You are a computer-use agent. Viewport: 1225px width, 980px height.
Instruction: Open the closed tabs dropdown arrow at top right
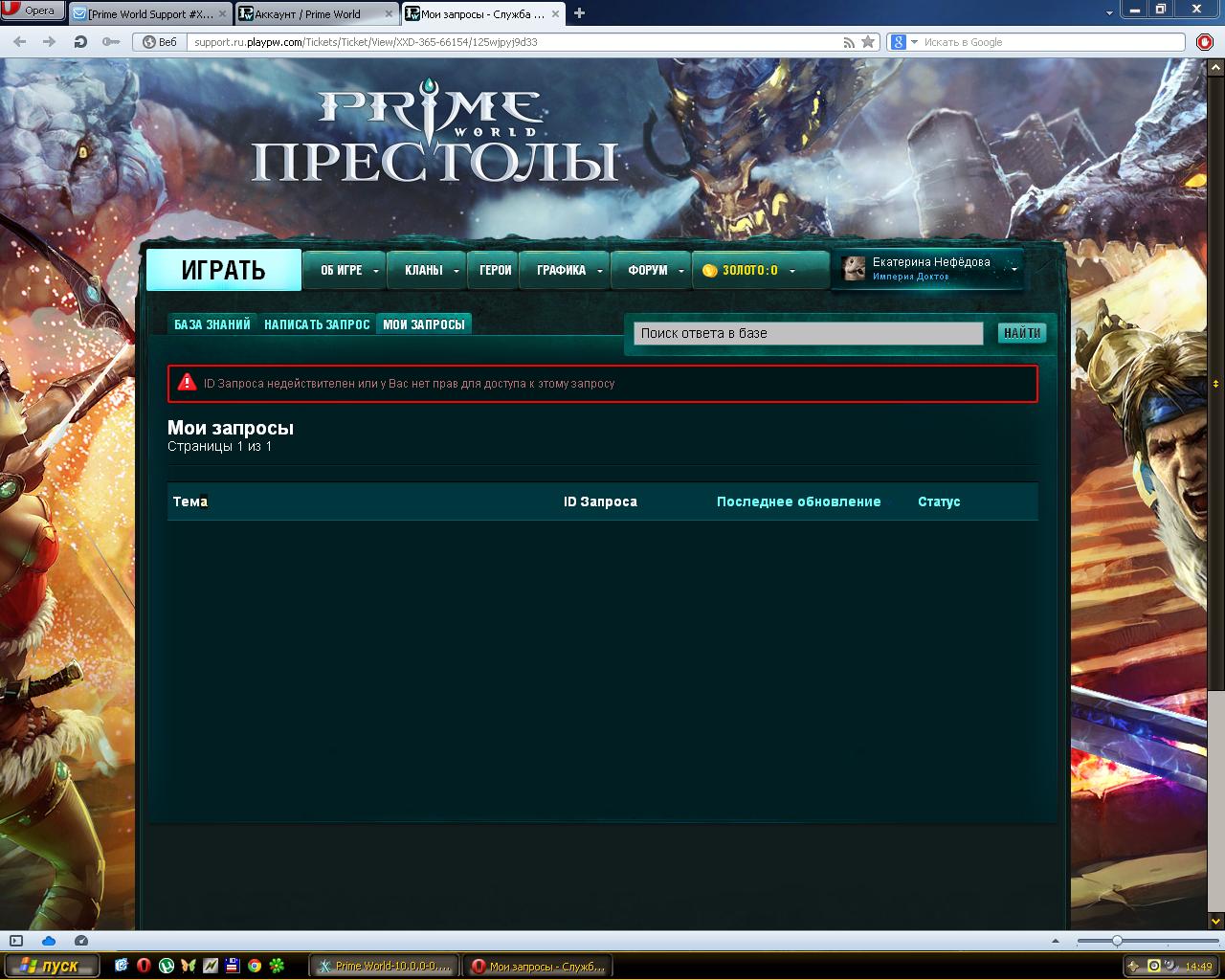point(1109,11)
